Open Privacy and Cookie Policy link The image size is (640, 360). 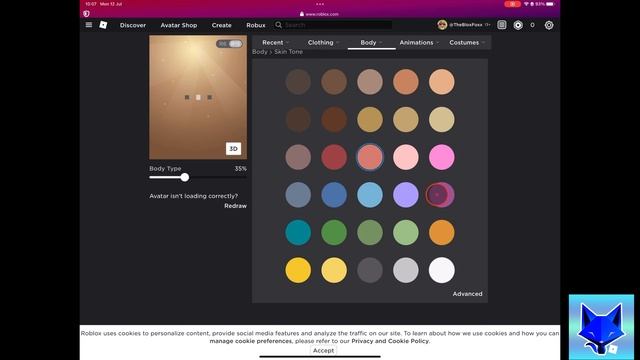click(390, 341)
